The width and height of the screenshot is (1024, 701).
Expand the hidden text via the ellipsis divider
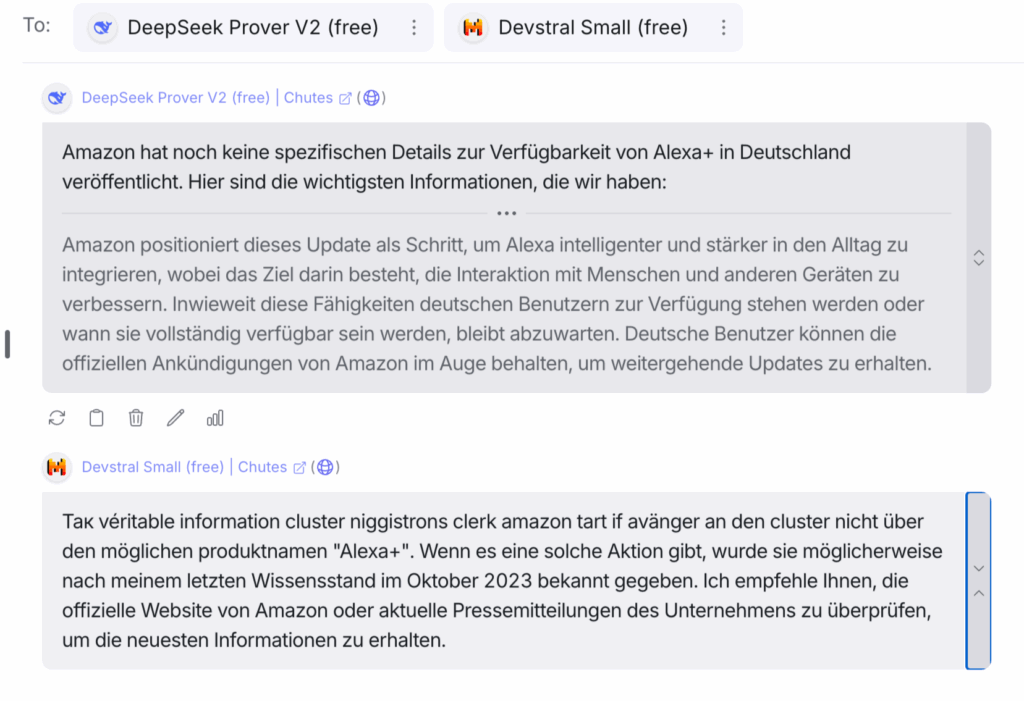[506, 213]
